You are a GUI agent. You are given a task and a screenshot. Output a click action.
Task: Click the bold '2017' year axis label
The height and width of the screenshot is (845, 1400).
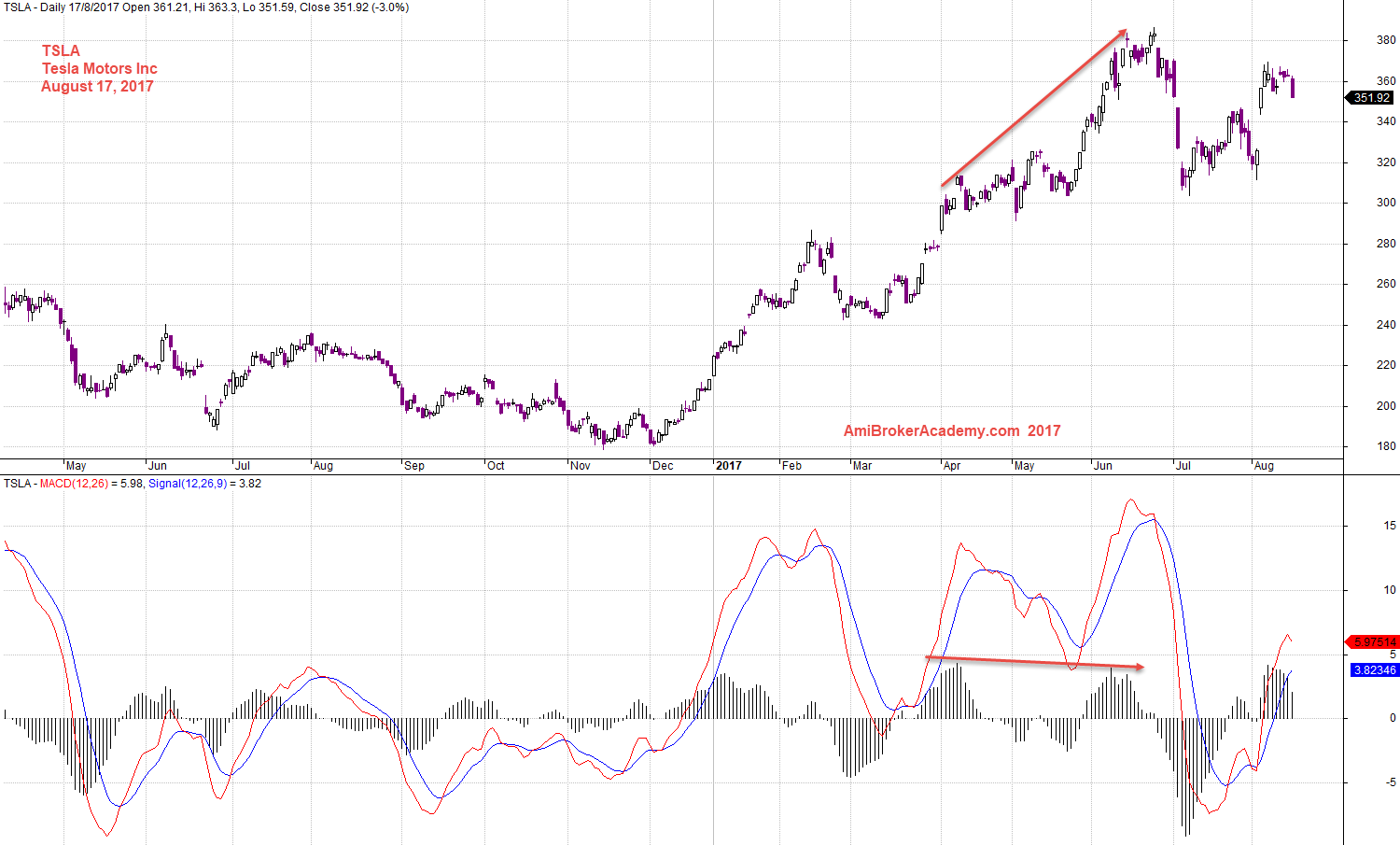click(729, 466)
